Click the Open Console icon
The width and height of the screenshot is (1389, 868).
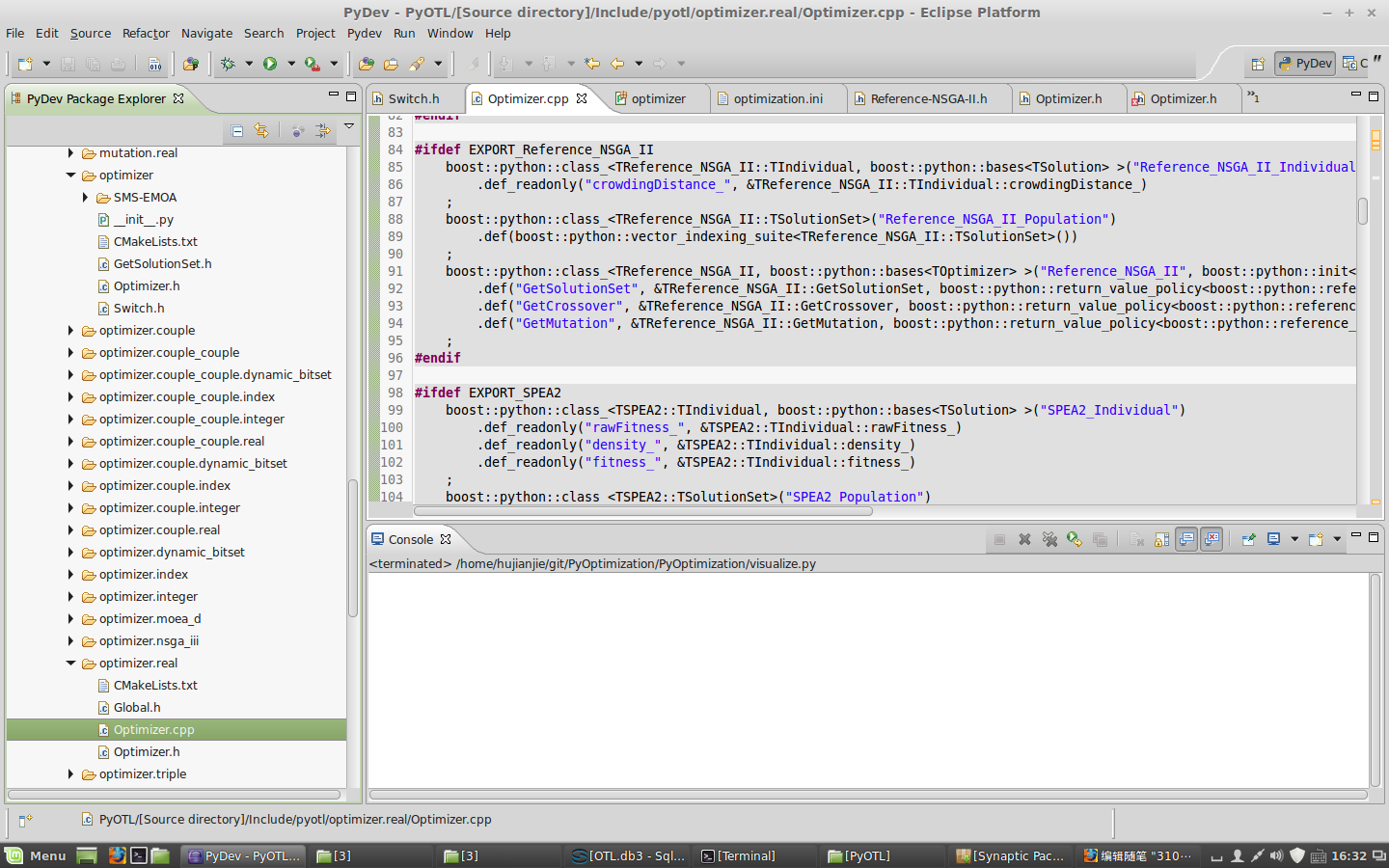tap(1316, 540)
